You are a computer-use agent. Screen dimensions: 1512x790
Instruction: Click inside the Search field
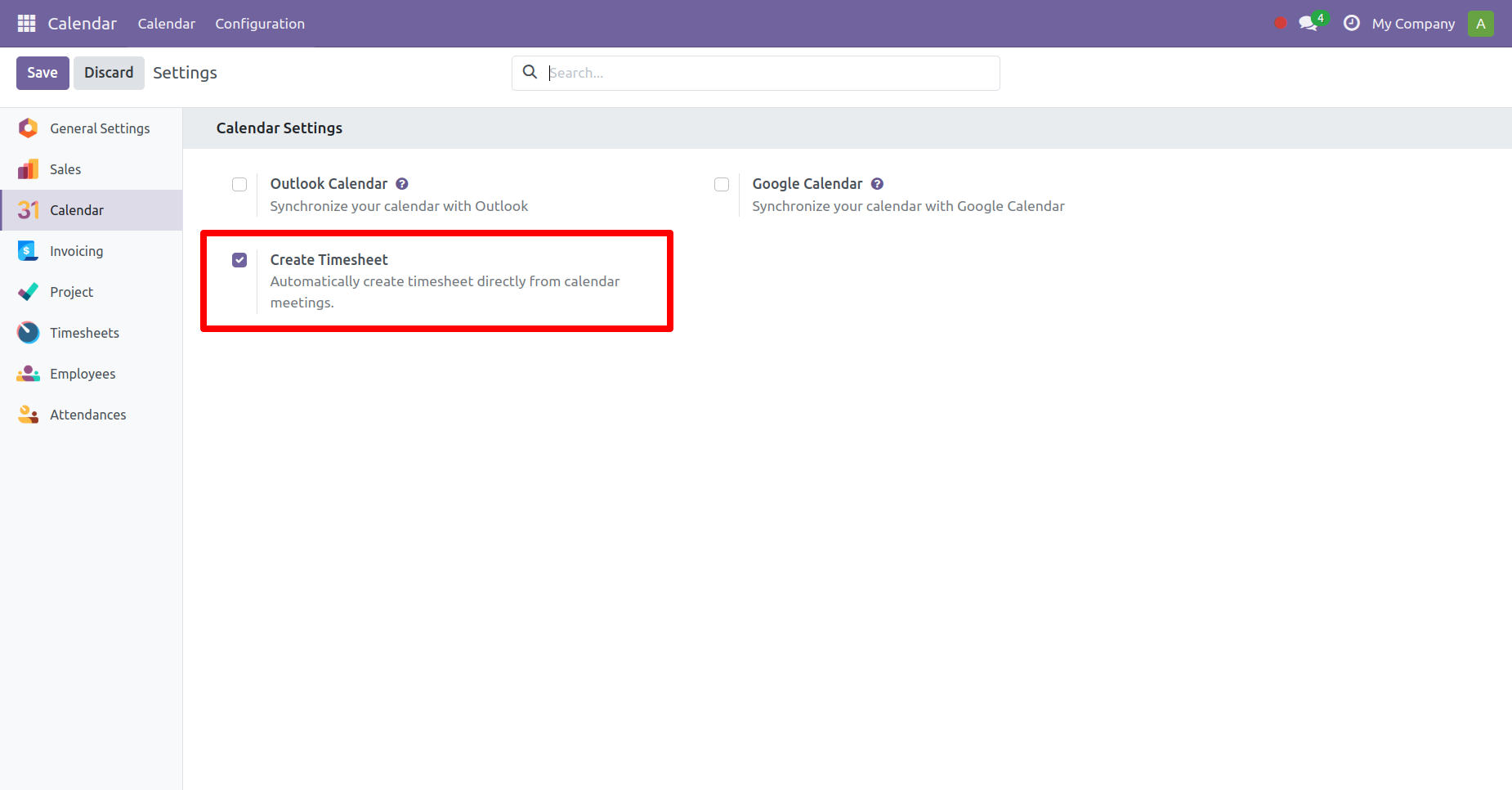tap(754, 73)
